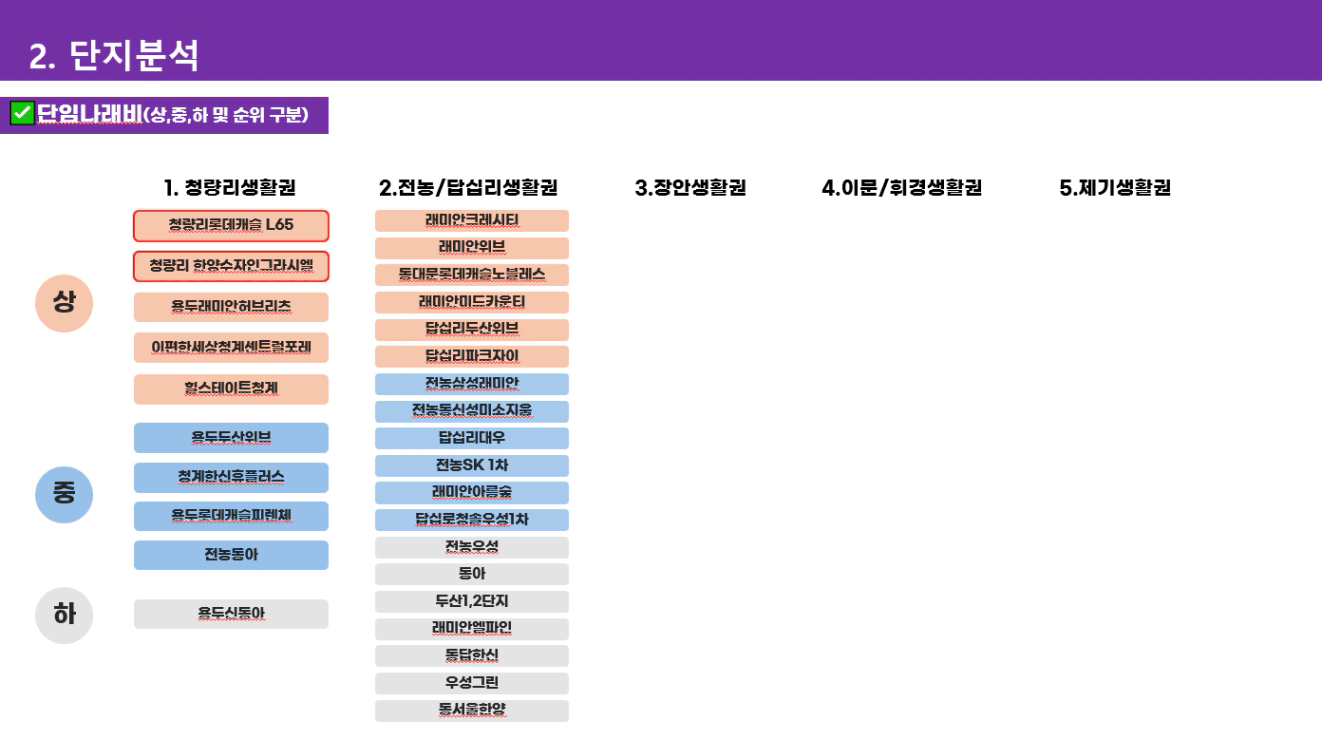This screenshot has height=740, width=1322.
Task: Select the '5.제기생활권' heading
Action: coord(1115,188)
